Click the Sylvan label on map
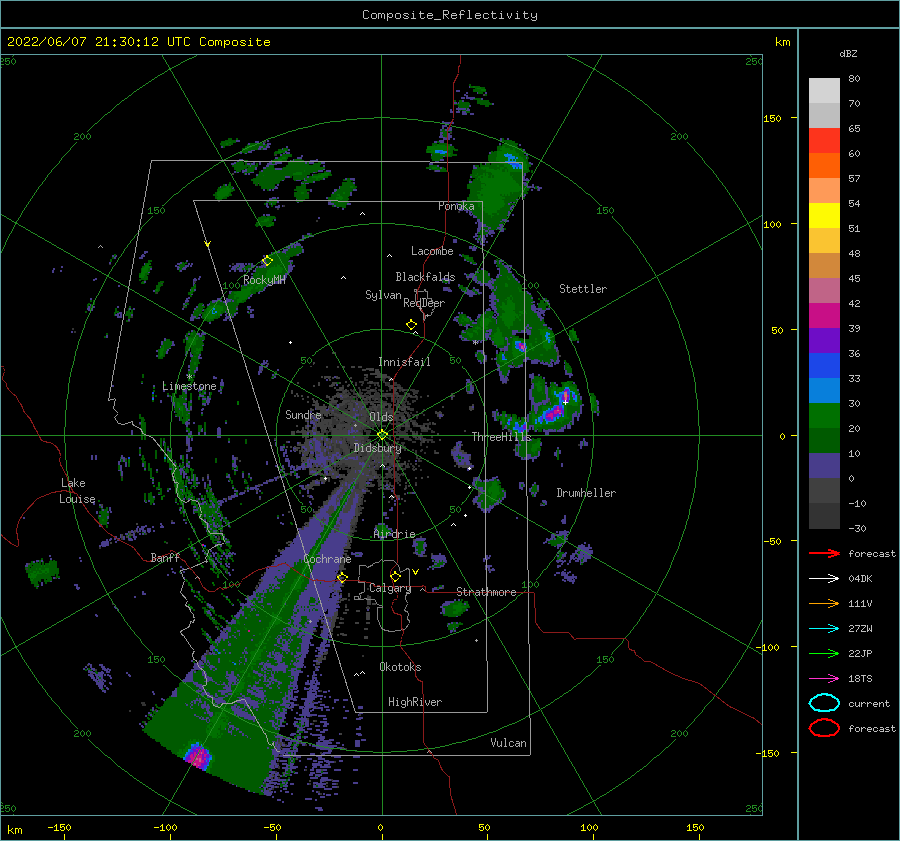This screenshot has height=841, width=900. 383,295
